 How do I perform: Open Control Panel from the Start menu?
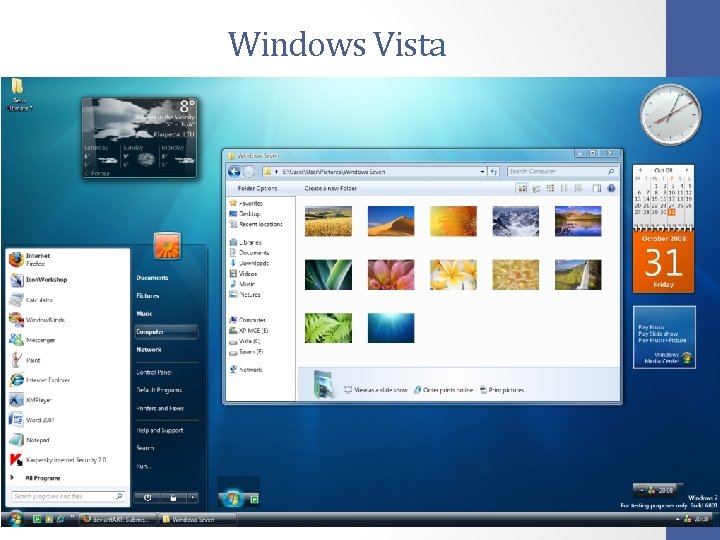[154, 372]
